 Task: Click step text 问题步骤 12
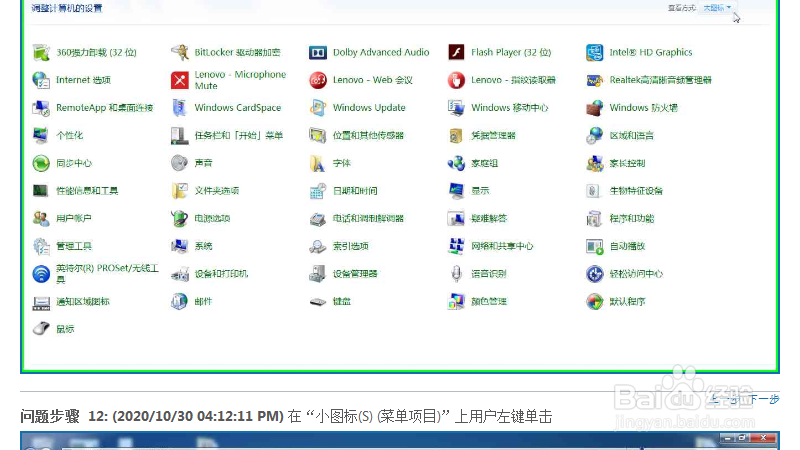(286, 416)
